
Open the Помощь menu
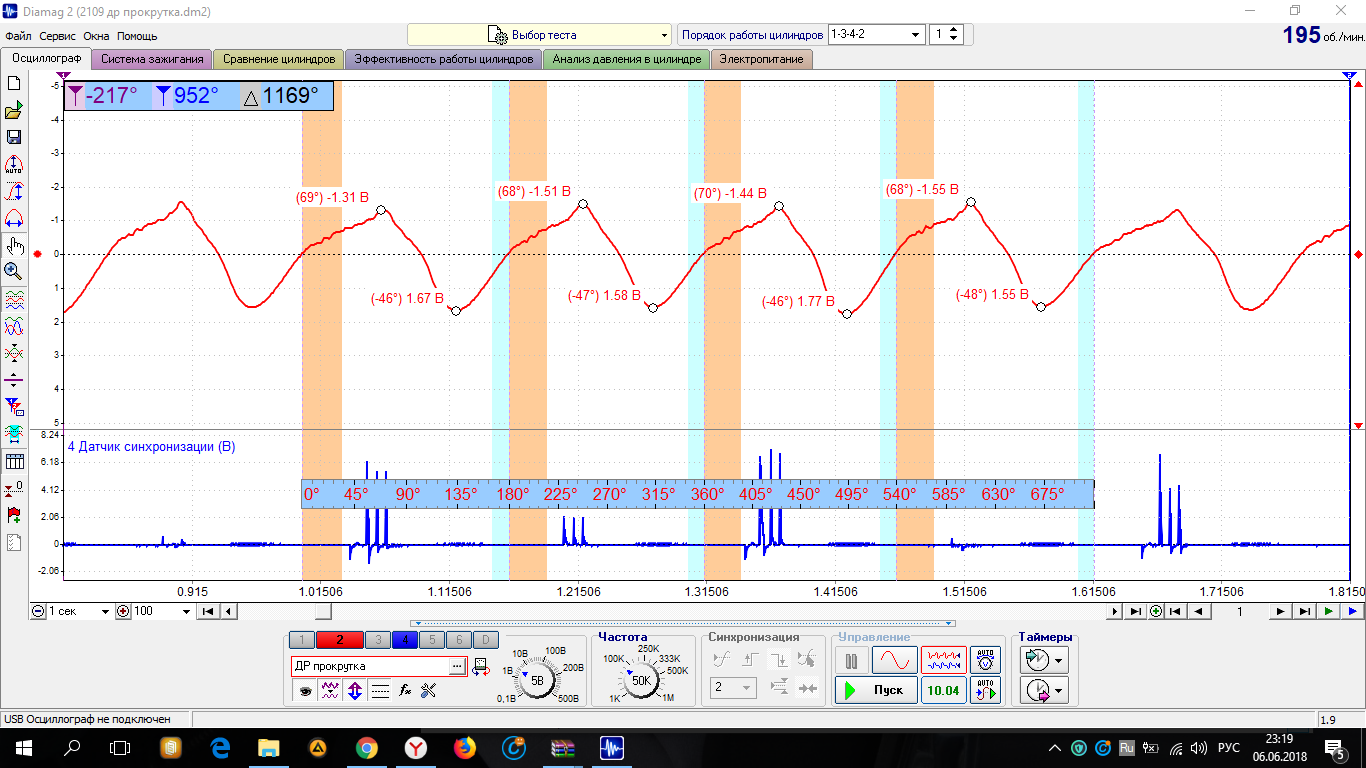[137, 35]
